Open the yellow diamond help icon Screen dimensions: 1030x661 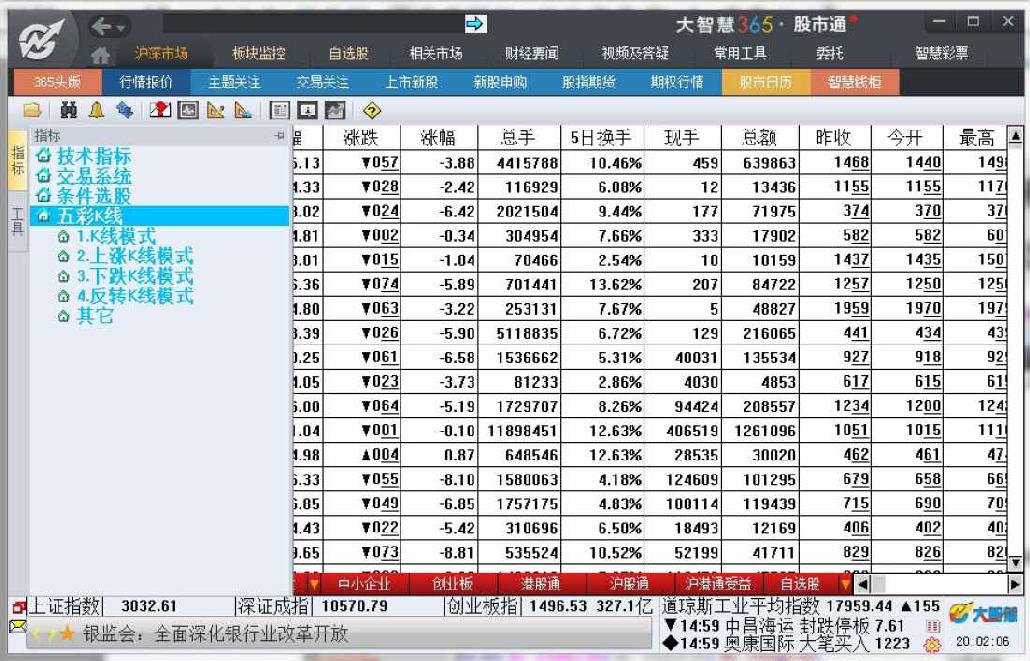372,110
